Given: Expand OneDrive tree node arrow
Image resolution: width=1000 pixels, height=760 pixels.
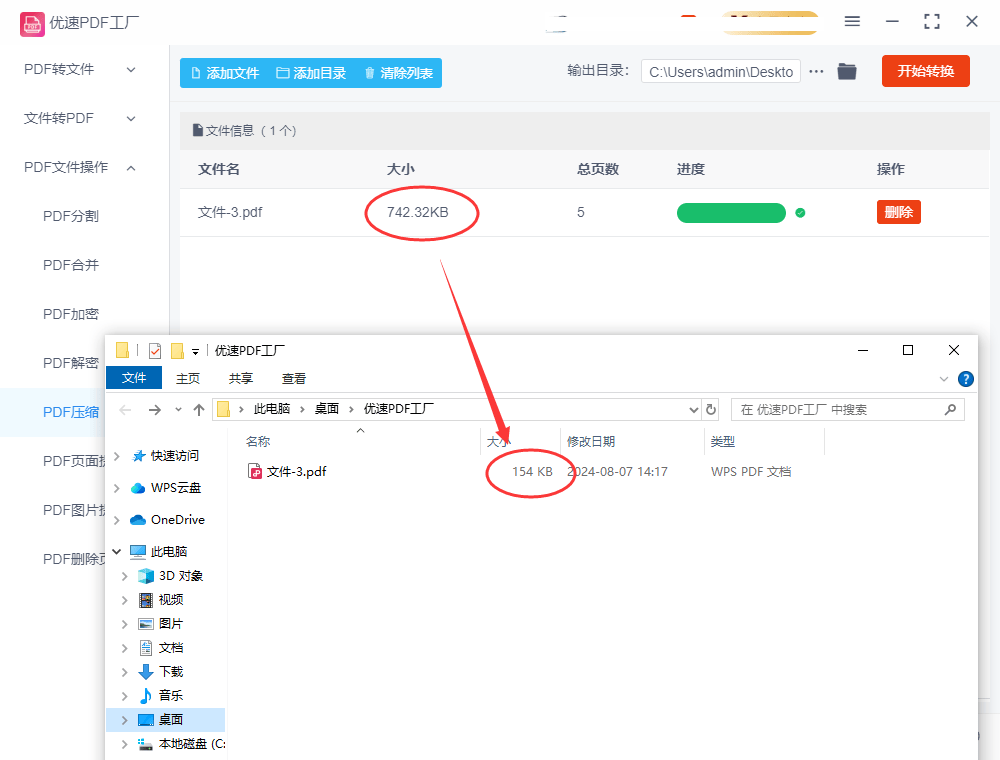Looking at the screenshot, I should (117, 520).
